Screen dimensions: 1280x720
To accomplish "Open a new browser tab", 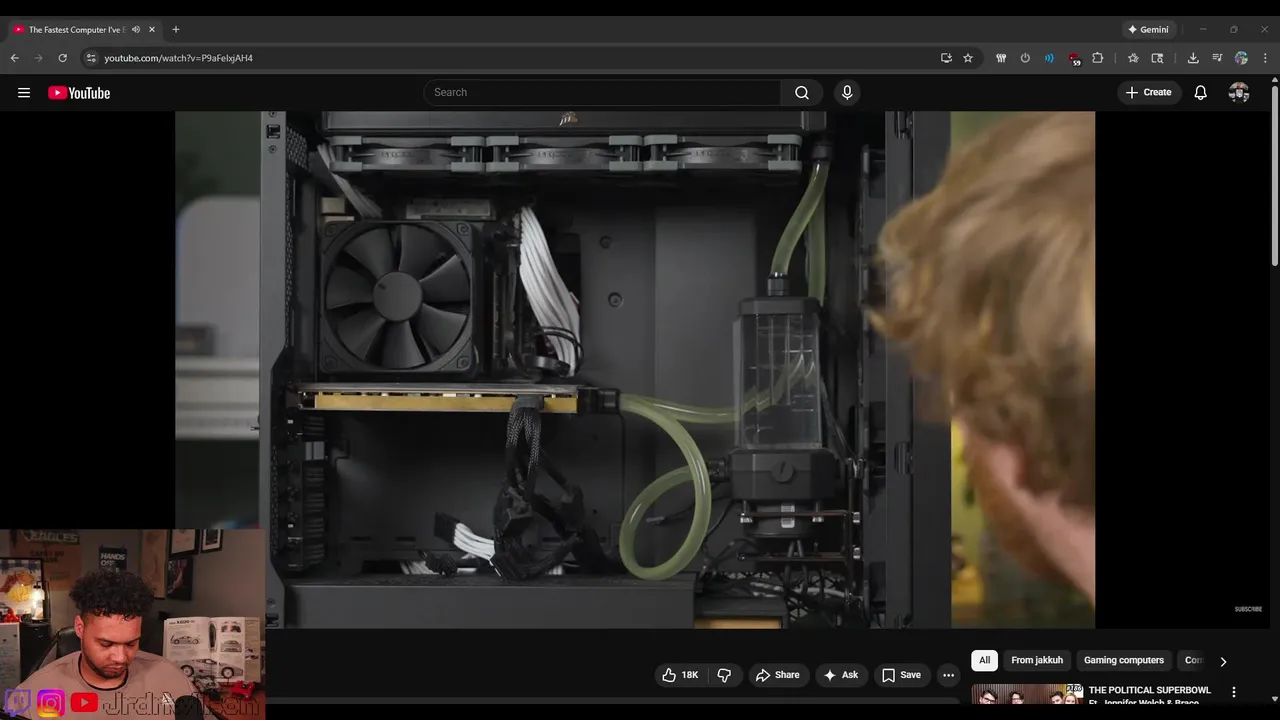I will point(176,29).
